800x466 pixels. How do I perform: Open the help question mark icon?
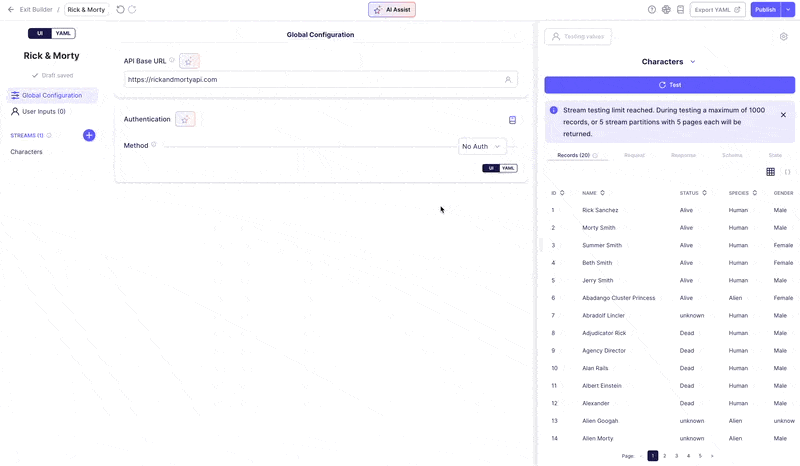pyautogui.click(x=652, y=10)
